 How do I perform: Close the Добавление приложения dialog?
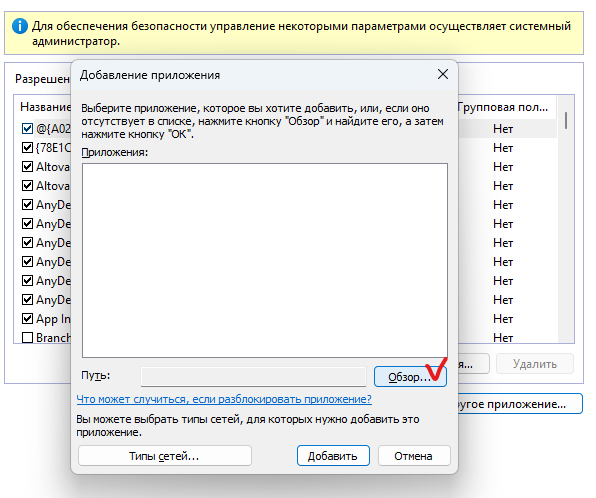coord(442,74)
